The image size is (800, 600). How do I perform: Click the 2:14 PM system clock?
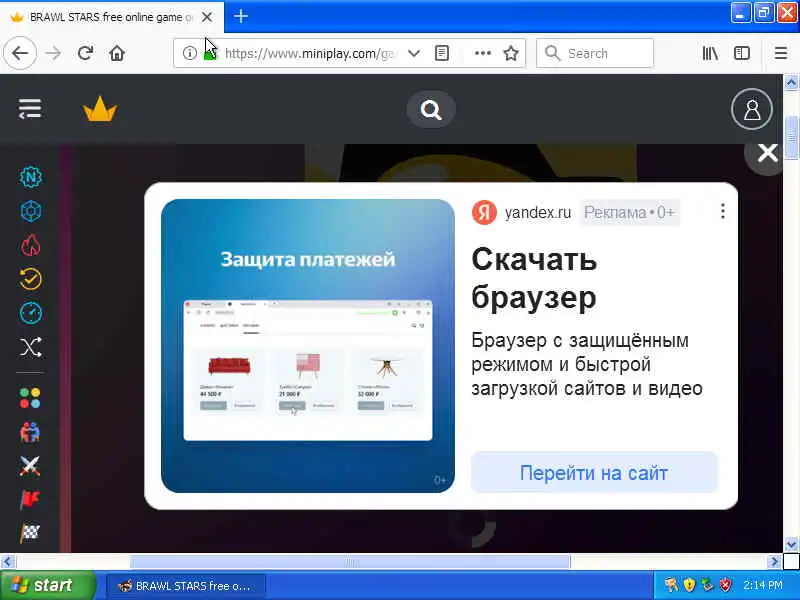tap(763, 585)
